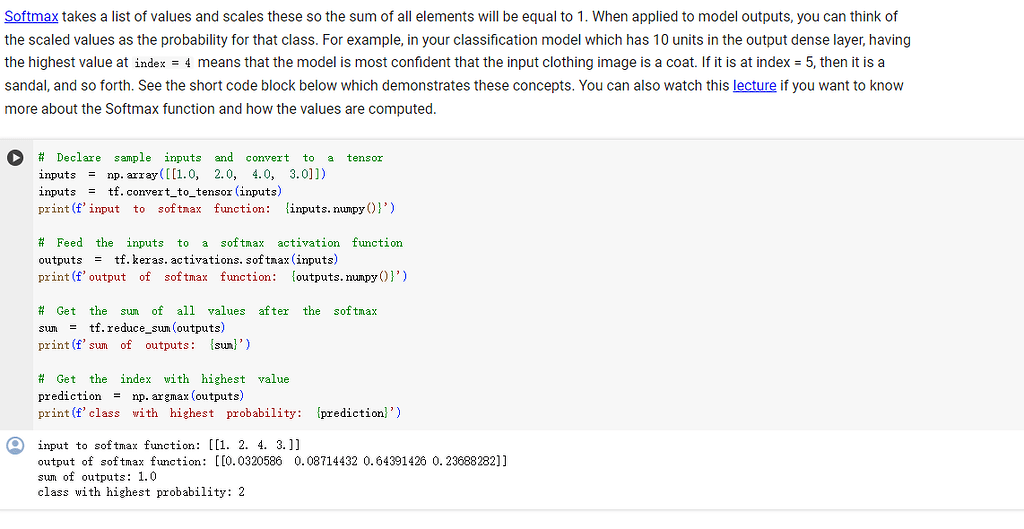This screenshot has width=1024, height=529.
Task: Click the 'class with highest probability: 2' output
Action: [141, 492]
